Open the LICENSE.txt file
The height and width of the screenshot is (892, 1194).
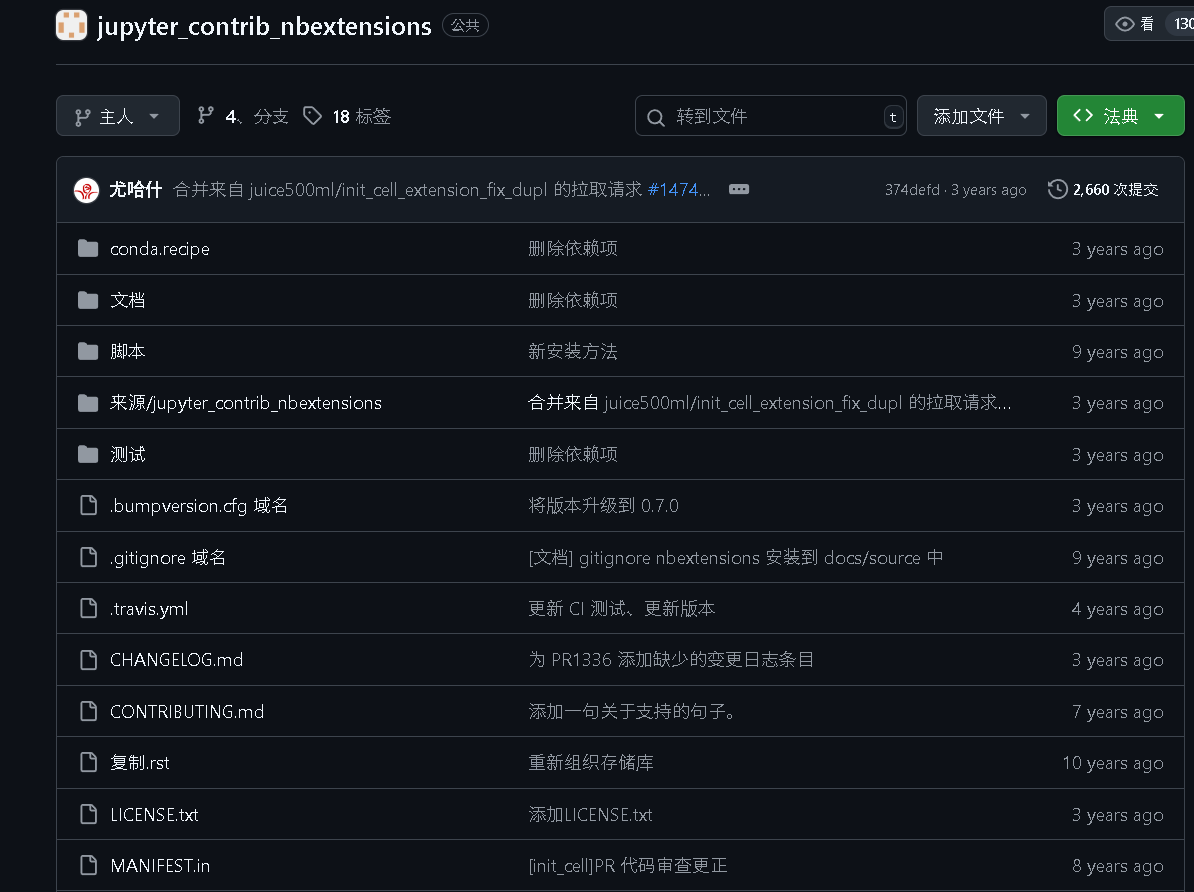coord(155,814)
